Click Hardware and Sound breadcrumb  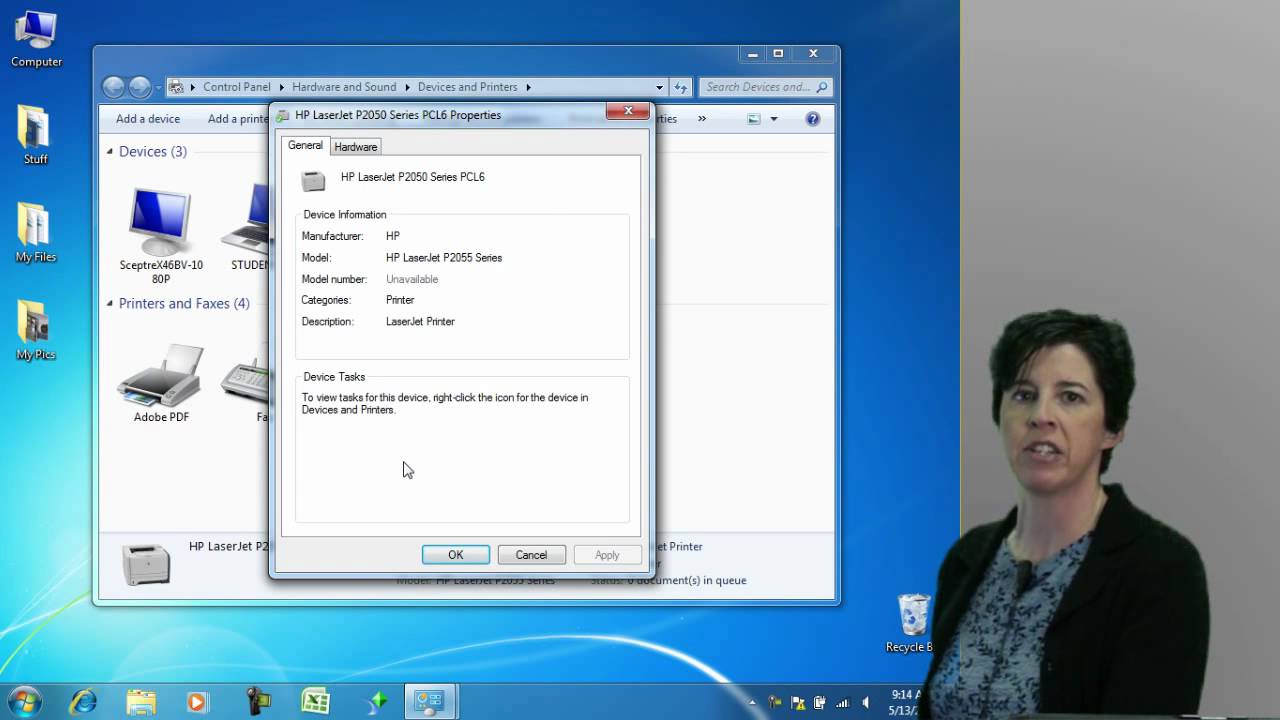[x=344, y=87]
